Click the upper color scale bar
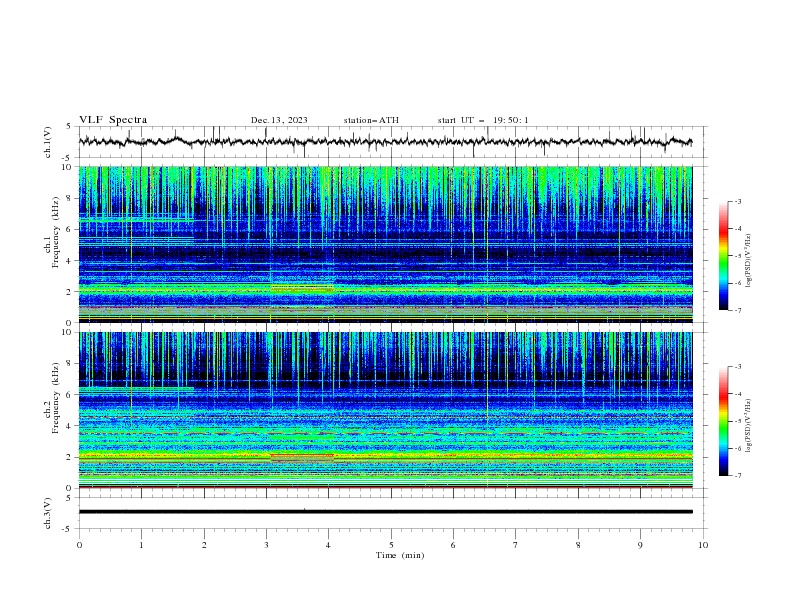Viewport: 792px width, 612px height. point(723,256)
